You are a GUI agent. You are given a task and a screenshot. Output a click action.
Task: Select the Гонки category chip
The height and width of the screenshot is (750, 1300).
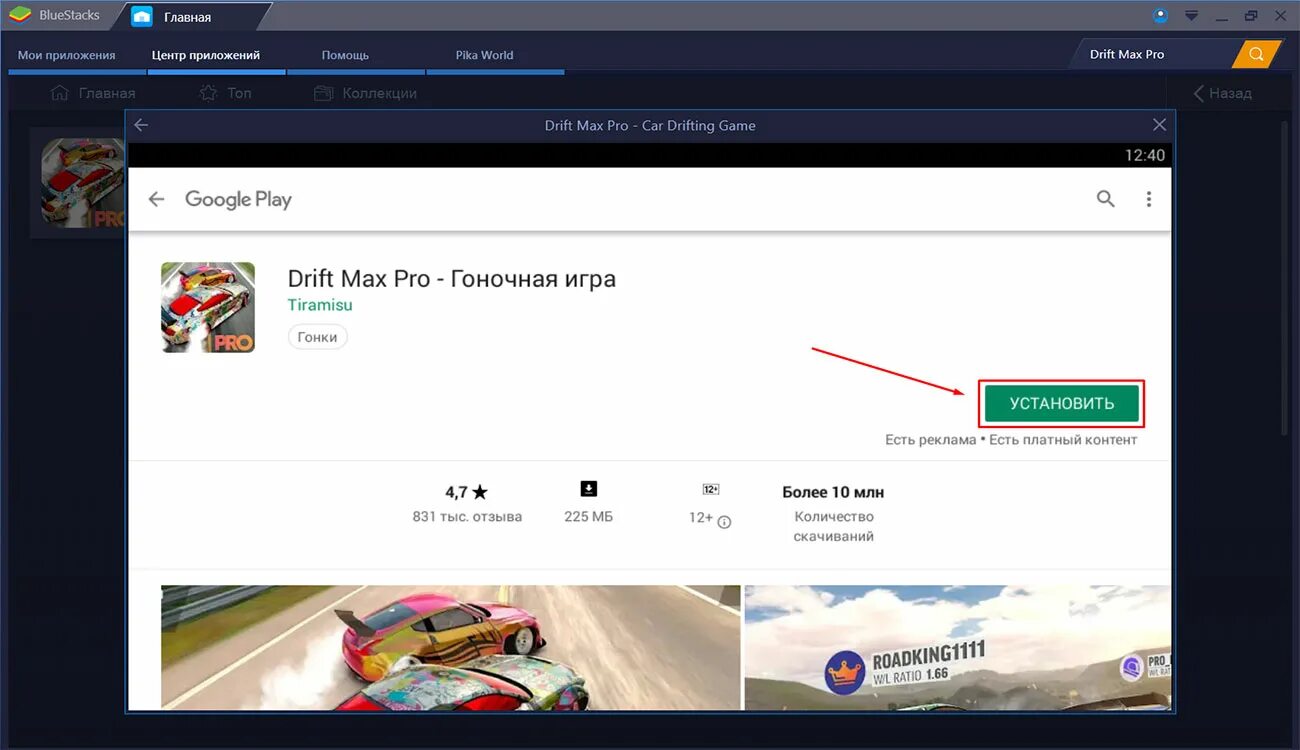[317, 337]
